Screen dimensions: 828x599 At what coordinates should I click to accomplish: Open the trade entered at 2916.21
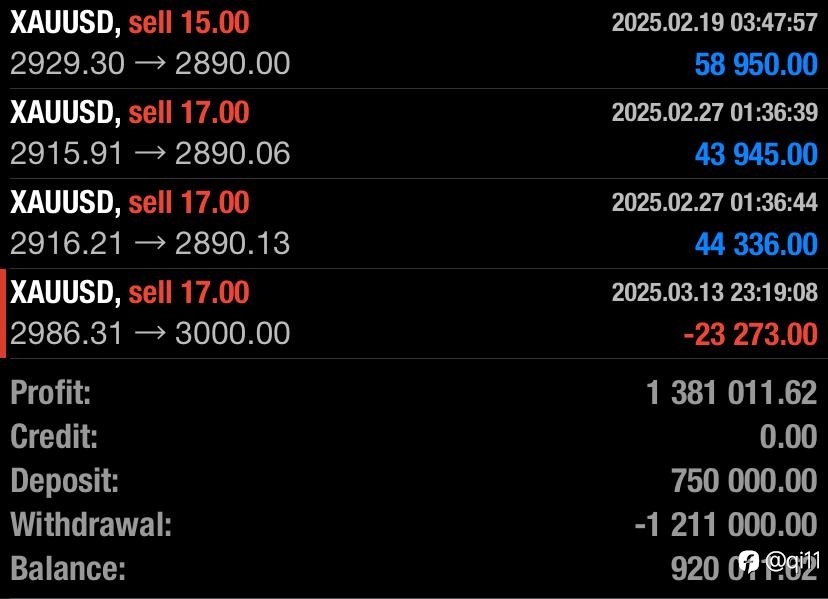(414, 223)
